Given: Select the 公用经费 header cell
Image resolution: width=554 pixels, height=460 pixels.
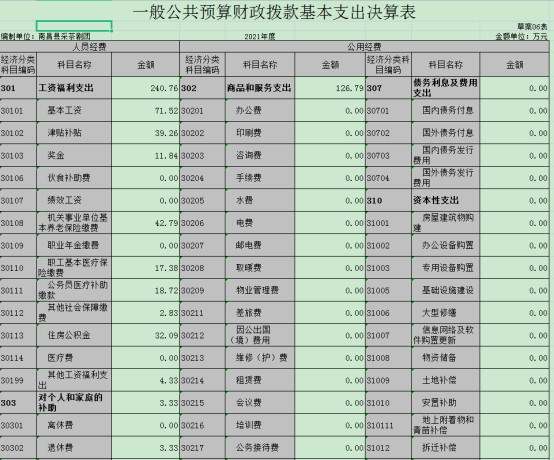Looking at the screenshot, I should pyautogui.click(x=364, y=47).
